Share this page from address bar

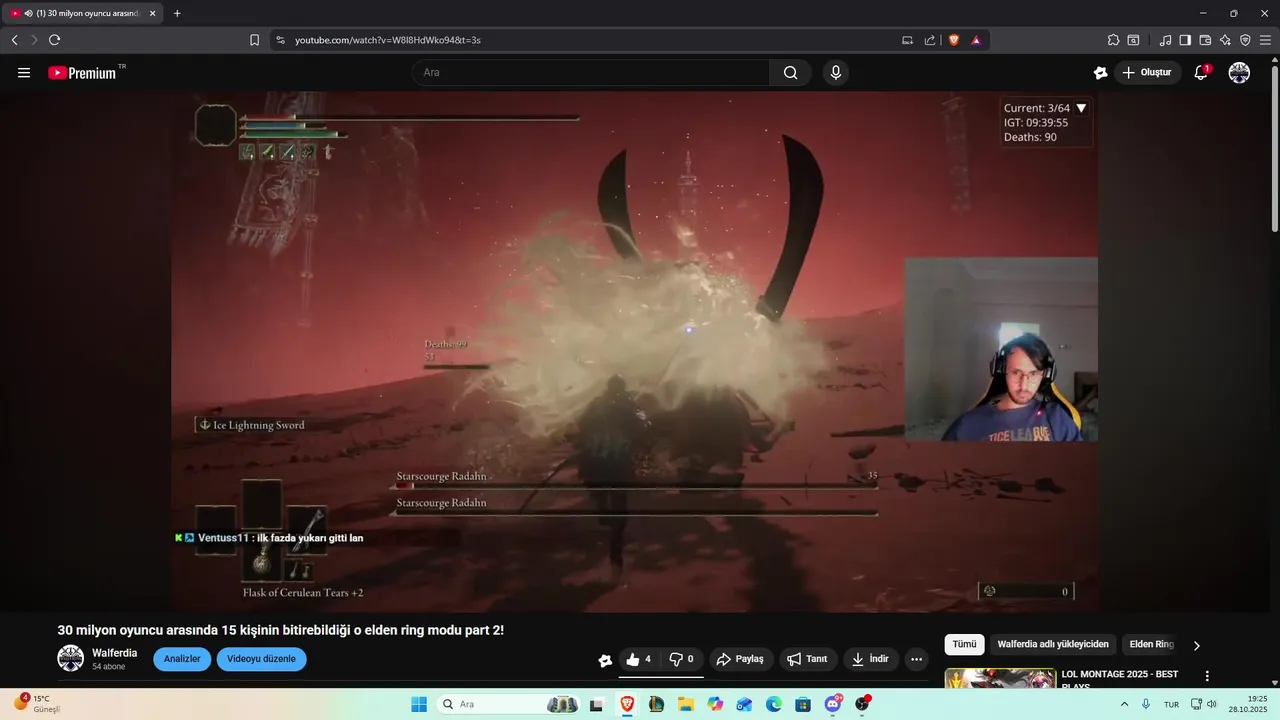[x=930, y=40]
